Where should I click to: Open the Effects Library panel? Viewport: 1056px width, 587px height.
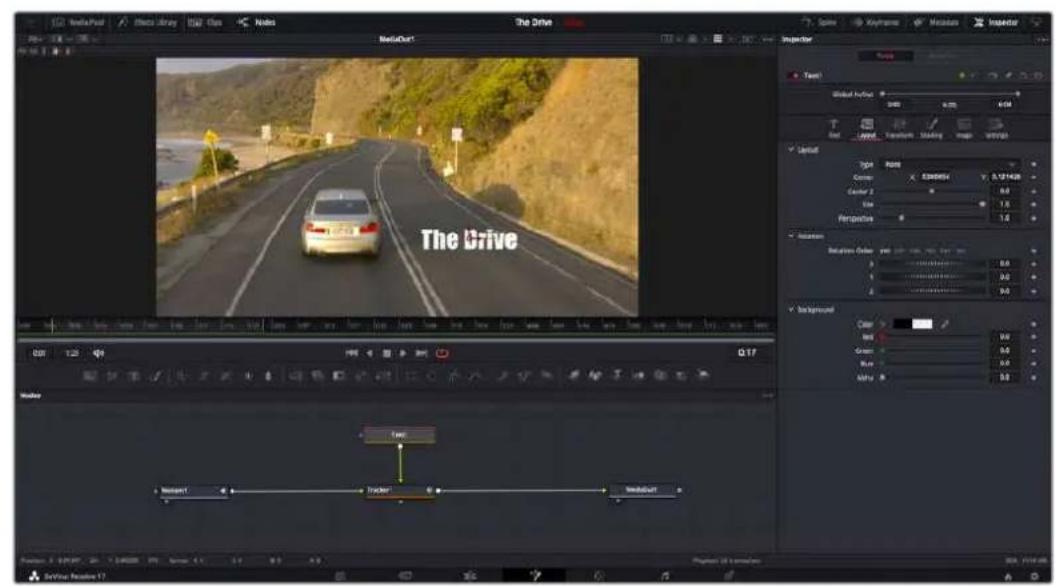(147, 22)
